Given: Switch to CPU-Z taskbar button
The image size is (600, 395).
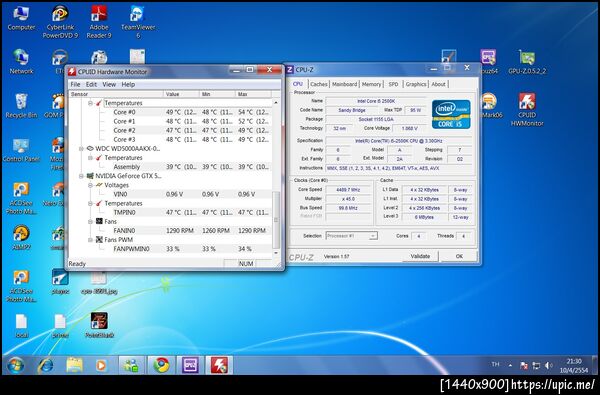Looking at the screenshot, I should [x=190, y=366].
